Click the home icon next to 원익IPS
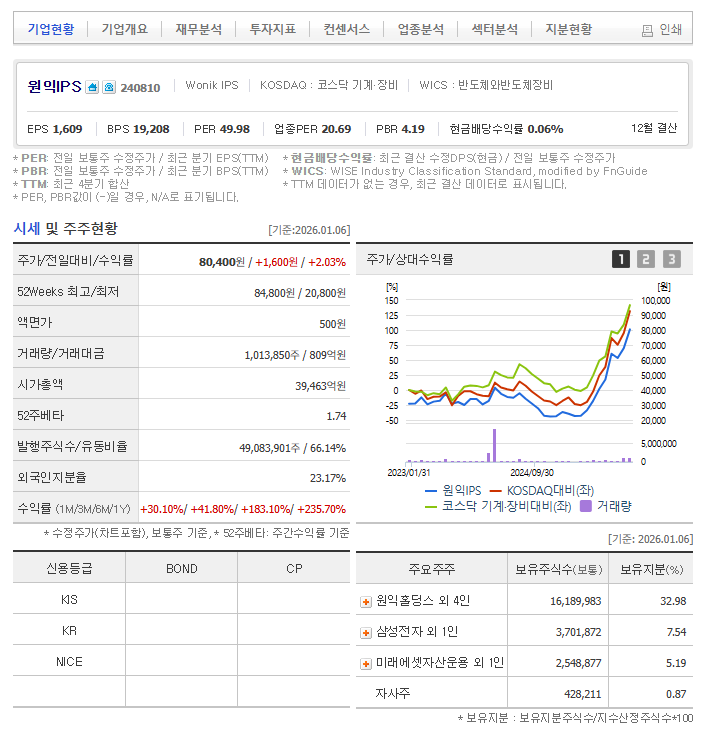705x738 pixels. (92, 88)
